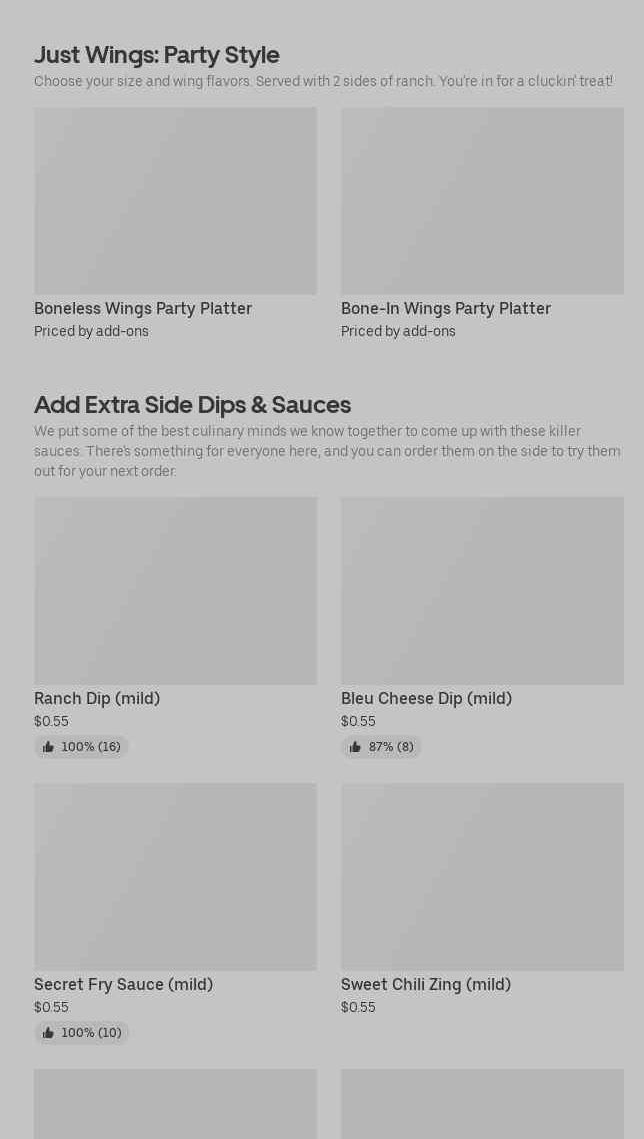
Task: Click the 100% (10) rating badge
Action: [81, 1033]
